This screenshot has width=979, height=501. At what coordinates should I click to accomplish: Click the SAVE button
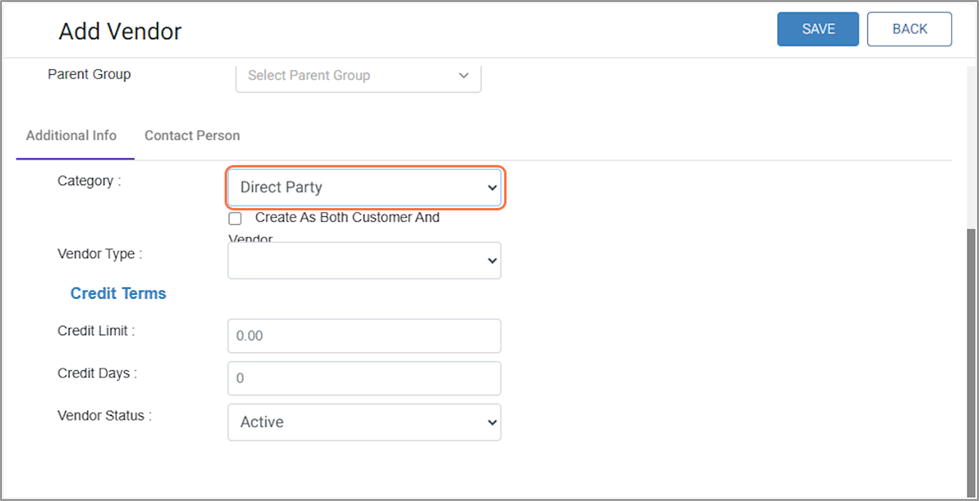pos(817,29)
